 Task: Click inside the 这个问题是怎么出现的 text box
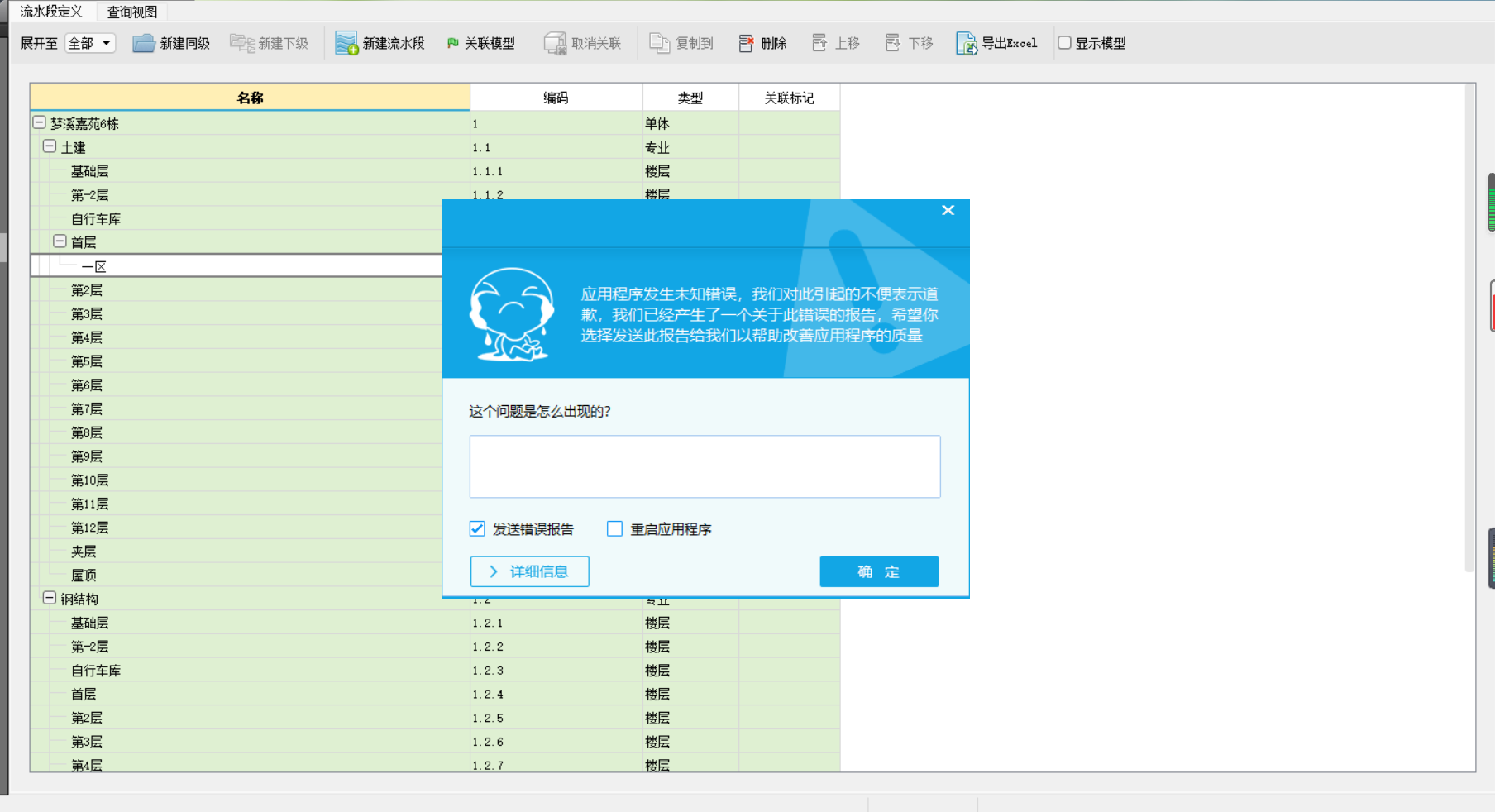click(x=705, y=466)
